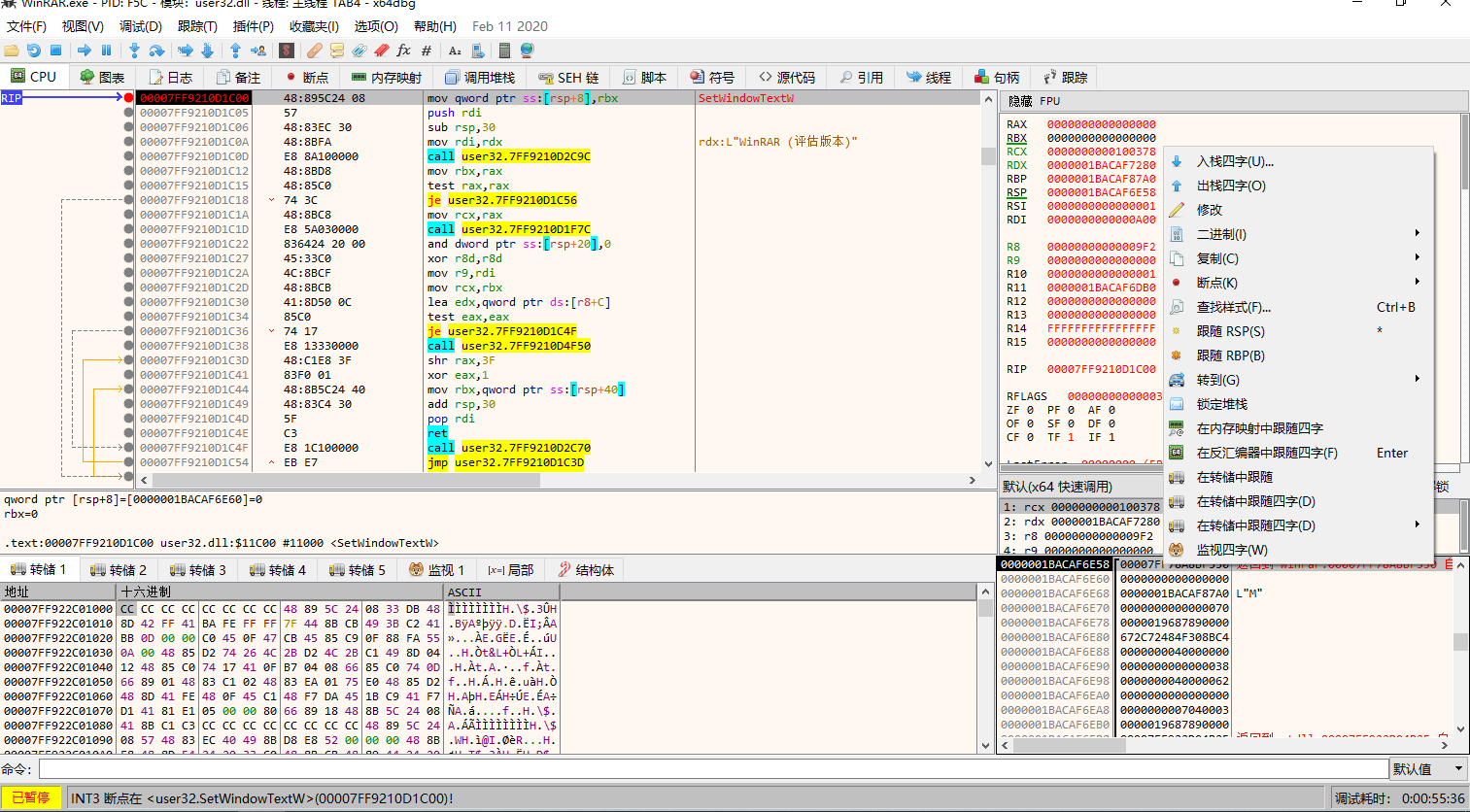Open Patches via the bandage icon
Viewport: 1470px width, 812px height.
point(314,51)
